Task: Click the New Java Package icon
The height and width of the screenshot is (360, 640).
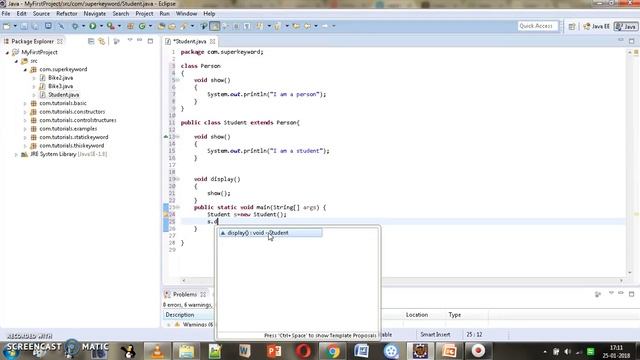Action: 131,26
